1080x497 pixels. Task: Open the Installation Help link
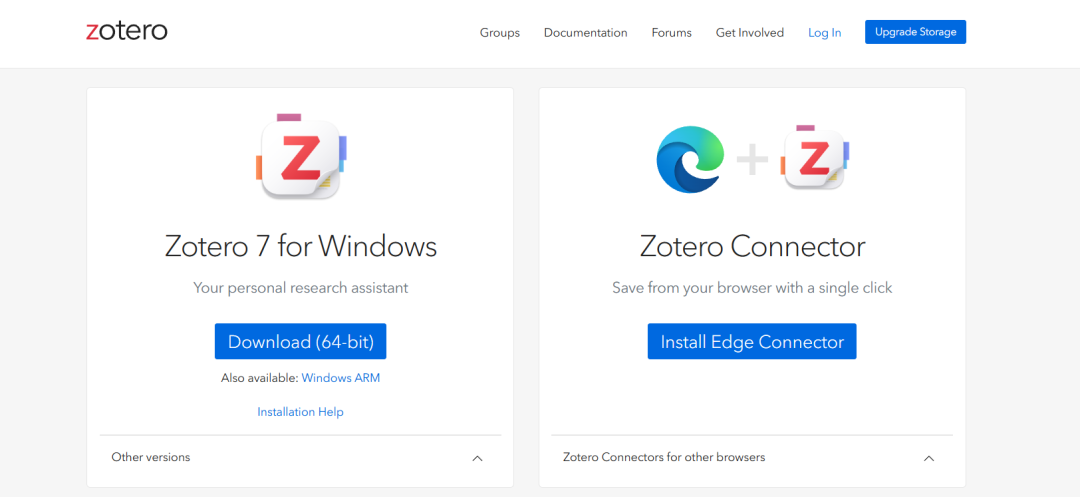pyautogui.click(x=300, y=412)
